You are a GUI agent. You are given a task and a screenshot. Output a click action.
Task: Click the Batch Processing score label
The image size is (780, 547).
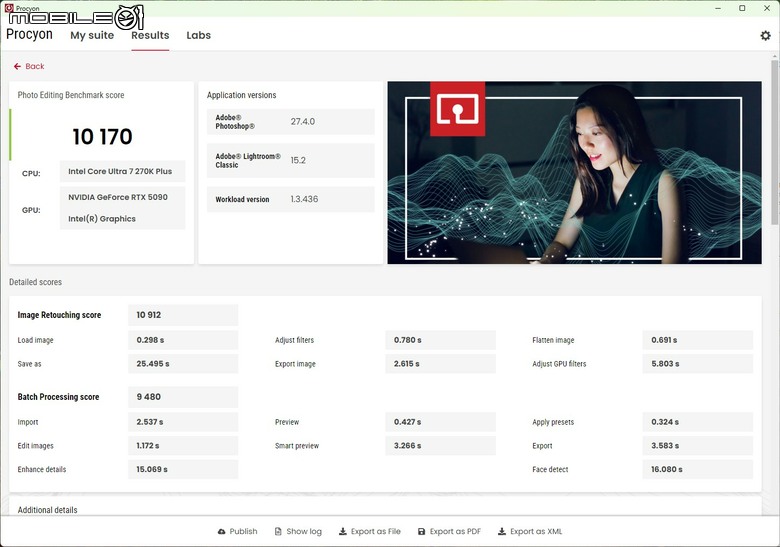[x=58, y=397]
